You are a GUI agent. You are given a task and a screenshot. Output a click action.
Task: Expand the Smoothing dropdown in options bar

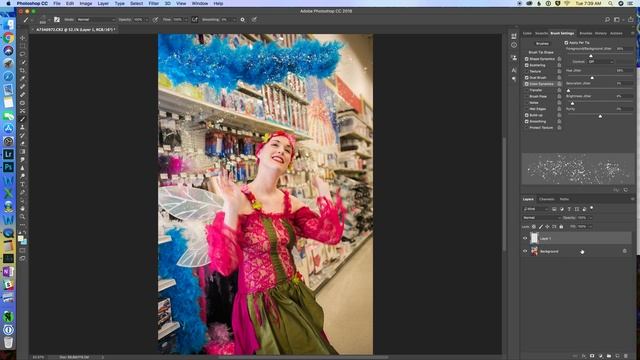pyautogui.click(x=234, y=20)
